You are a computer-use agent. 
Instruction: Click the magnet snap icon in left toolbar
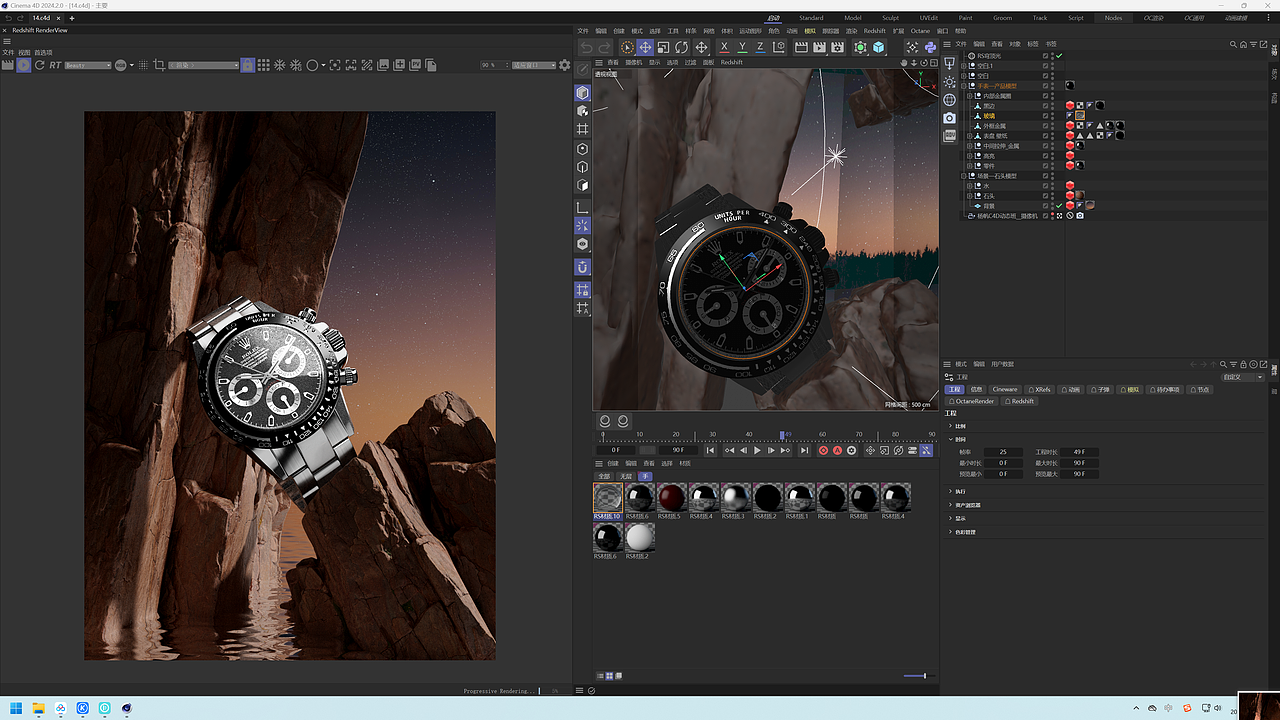coord(583,267)
